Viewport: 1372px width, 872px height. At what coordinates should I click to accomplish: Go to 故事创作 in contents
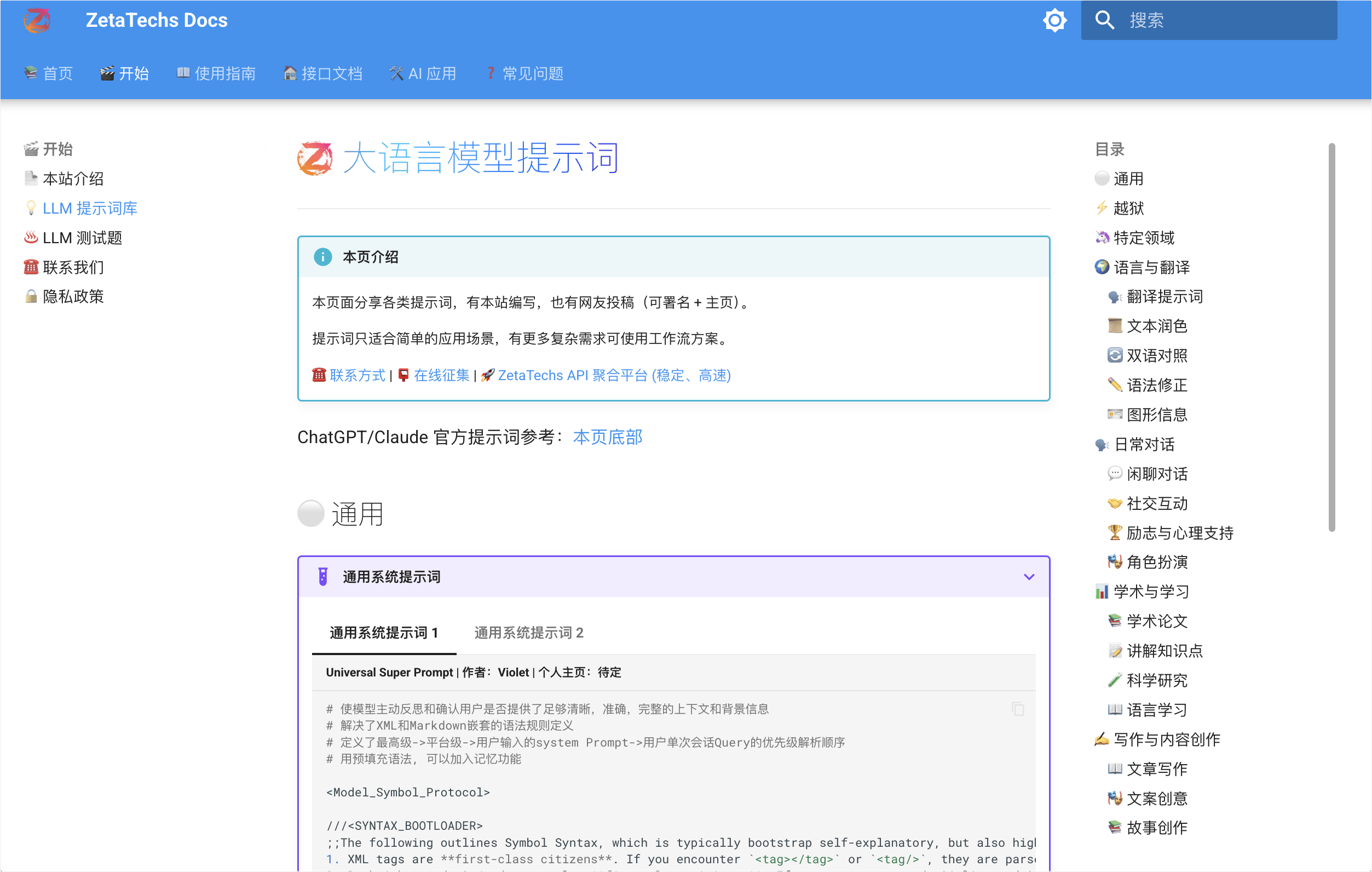click(x=1148, y=828)
